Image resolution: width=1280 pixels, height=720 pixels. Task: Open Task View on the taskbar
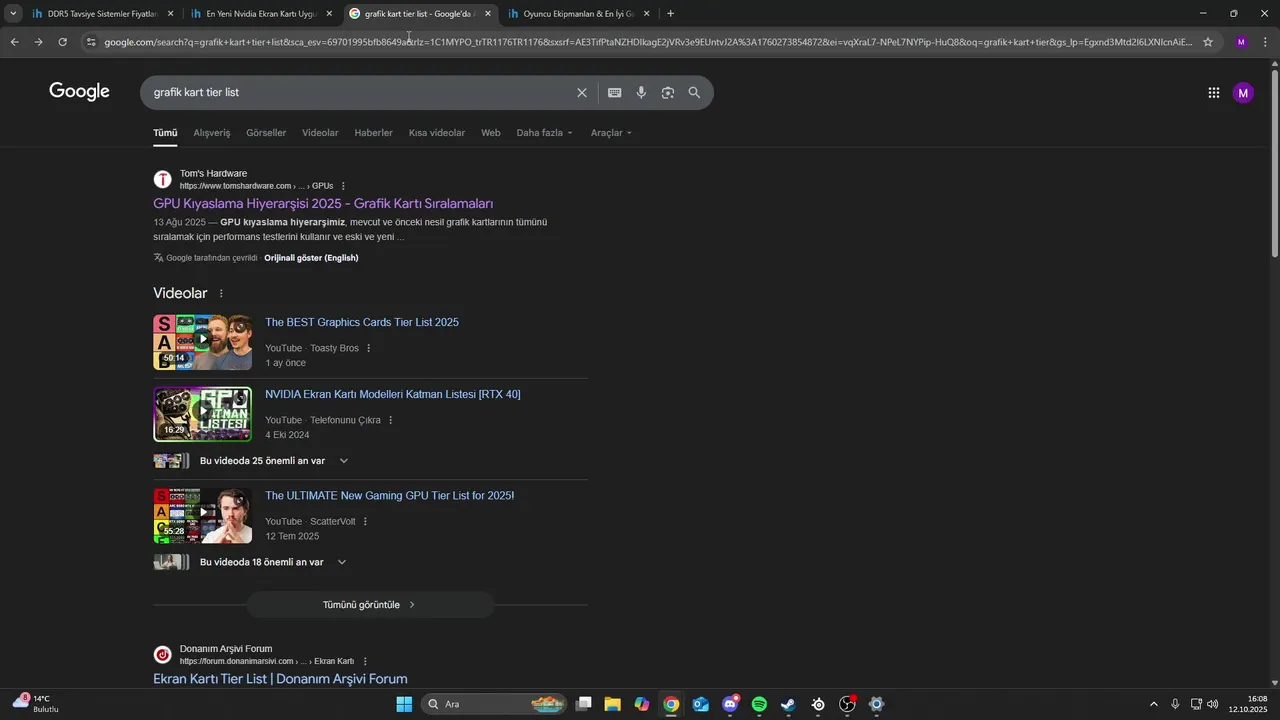(584, 704)
